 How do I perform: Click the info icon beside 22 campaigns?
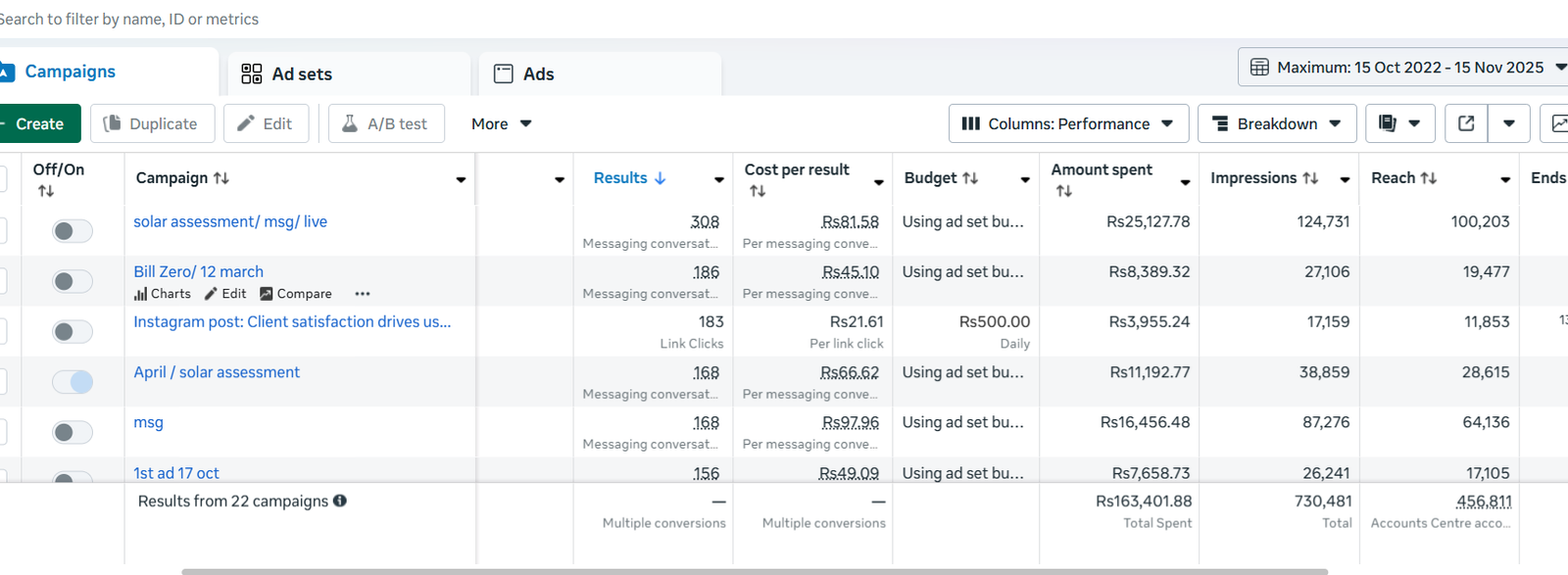340,501
